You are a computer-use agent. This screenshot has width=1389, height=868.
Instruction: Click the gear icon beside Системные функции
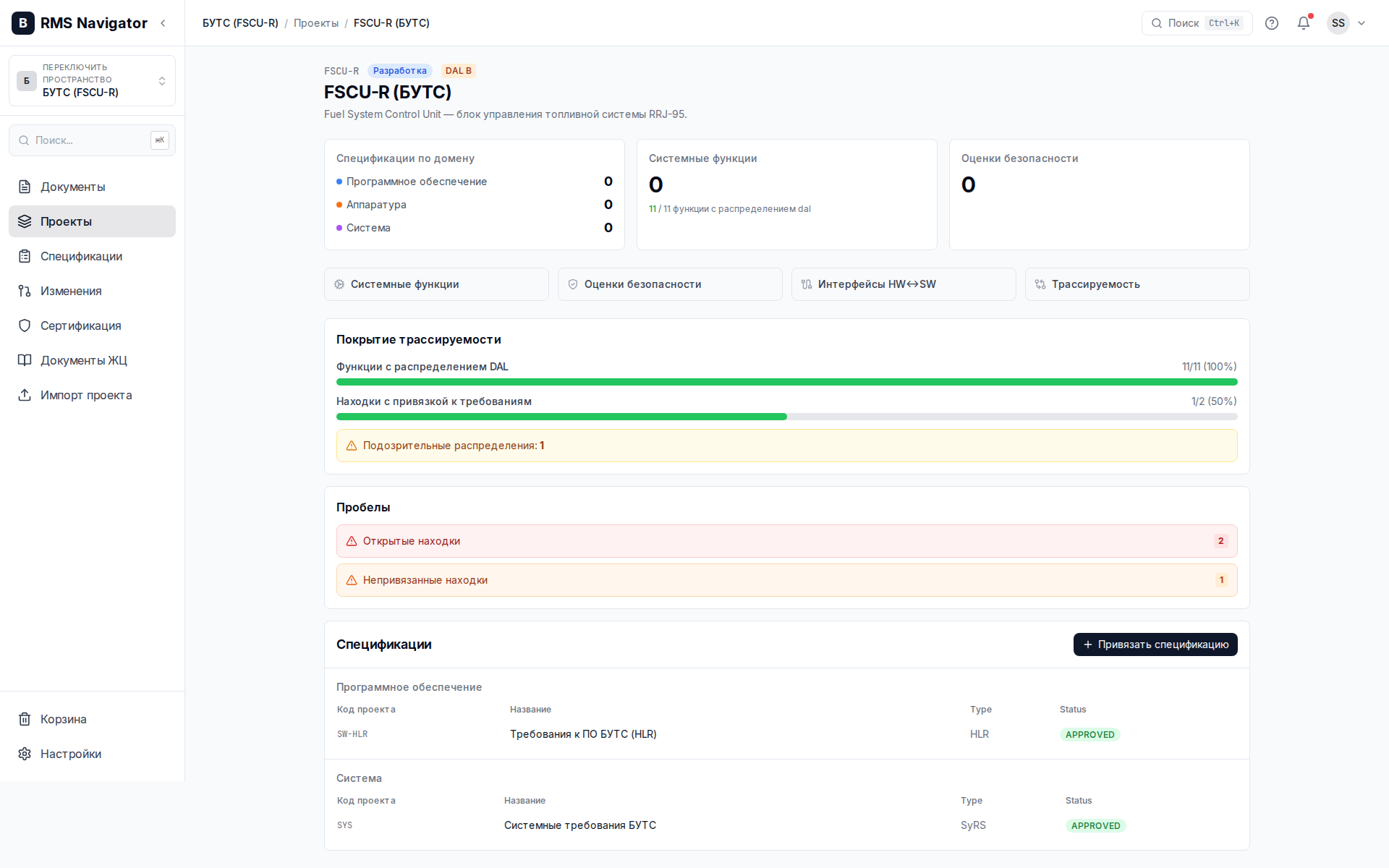point(339,284)
